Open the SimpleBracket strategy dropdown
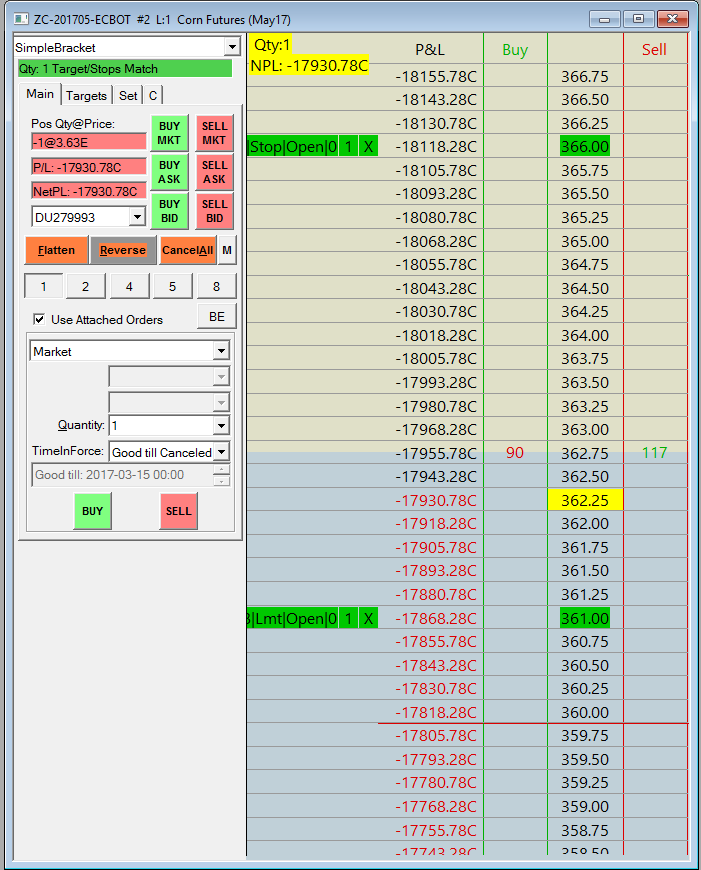The width and height of the screenshot is (701, 870). (233, 48)
